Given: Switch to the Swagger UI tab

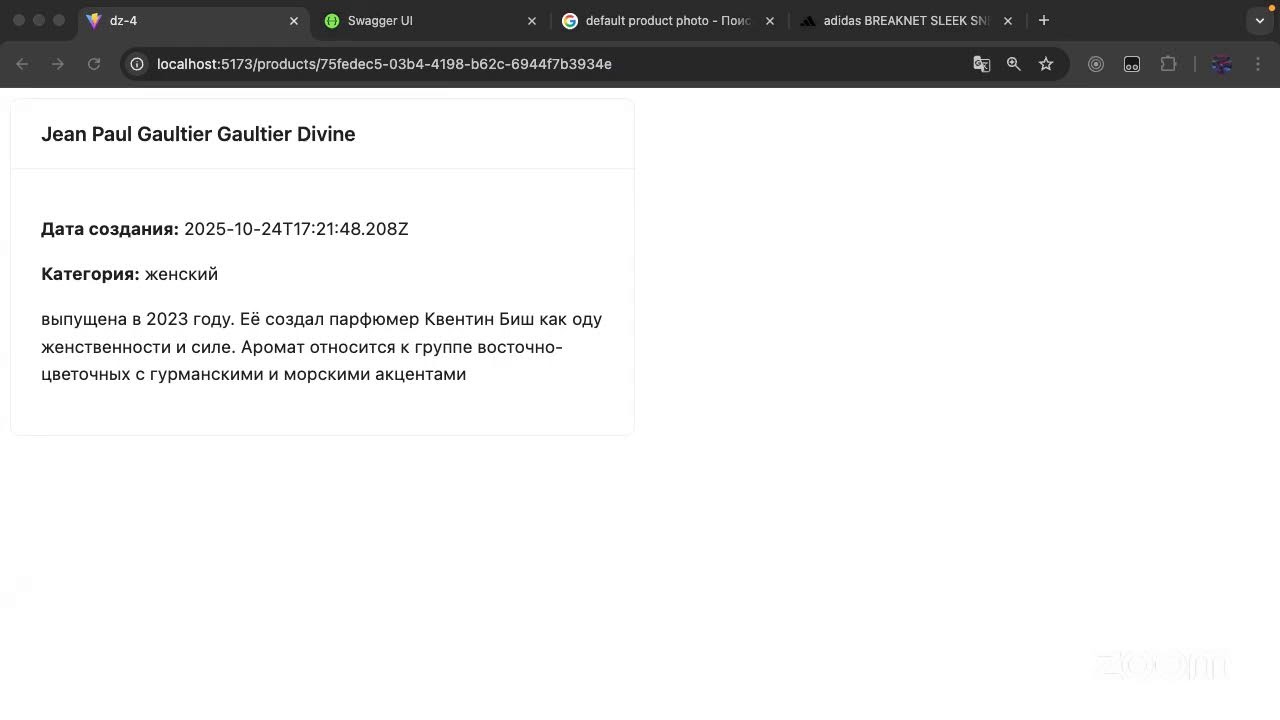Looking at the screenshot, I should coord(432,21).
